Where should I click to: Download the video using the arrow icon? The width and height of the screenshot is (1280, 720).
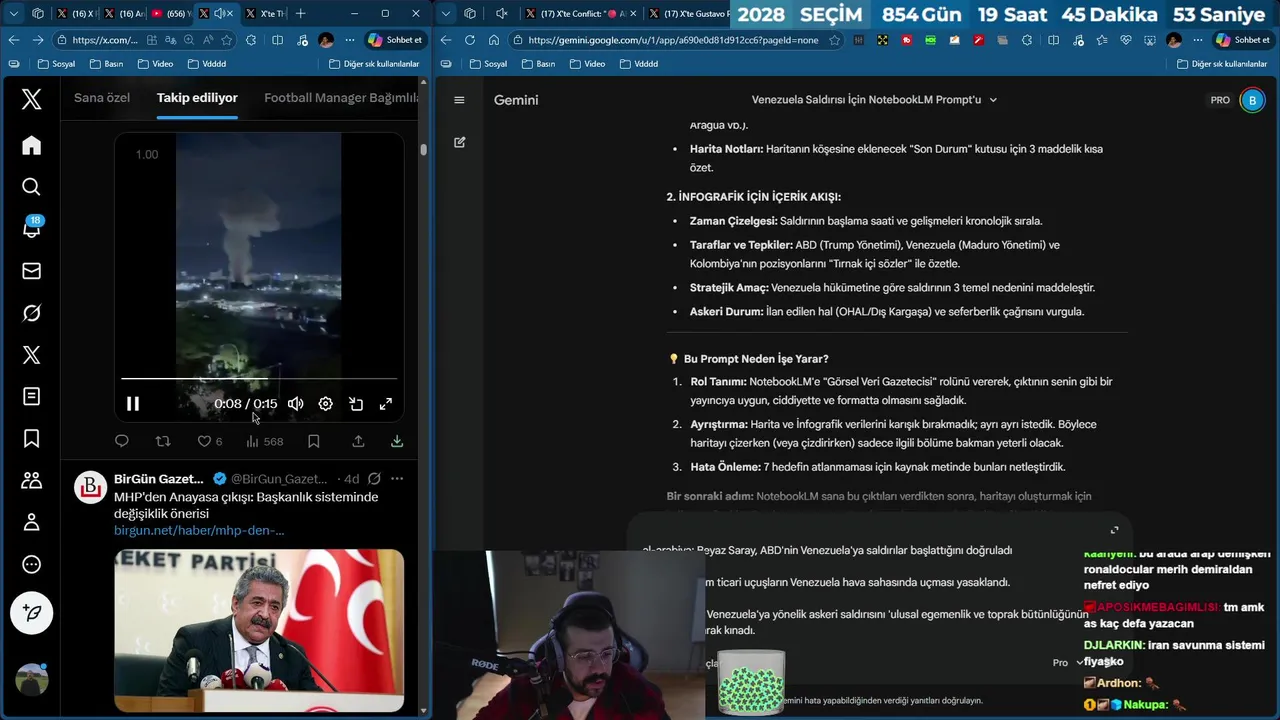(x=397, y=441)
